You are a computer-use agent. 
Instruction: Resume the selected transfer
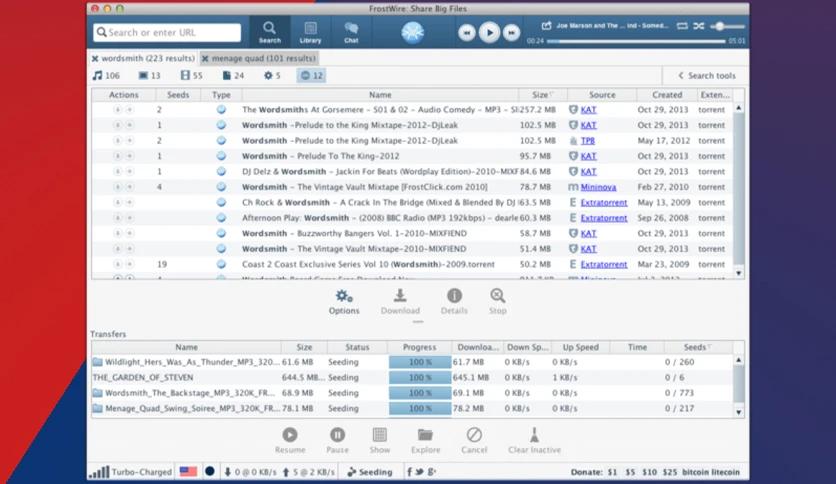coord(290,441)
